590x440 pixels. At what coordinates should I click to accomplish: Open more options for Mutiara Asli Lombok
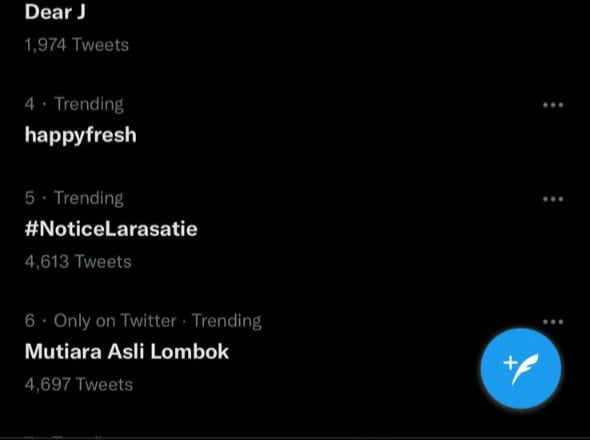point(553,322)
